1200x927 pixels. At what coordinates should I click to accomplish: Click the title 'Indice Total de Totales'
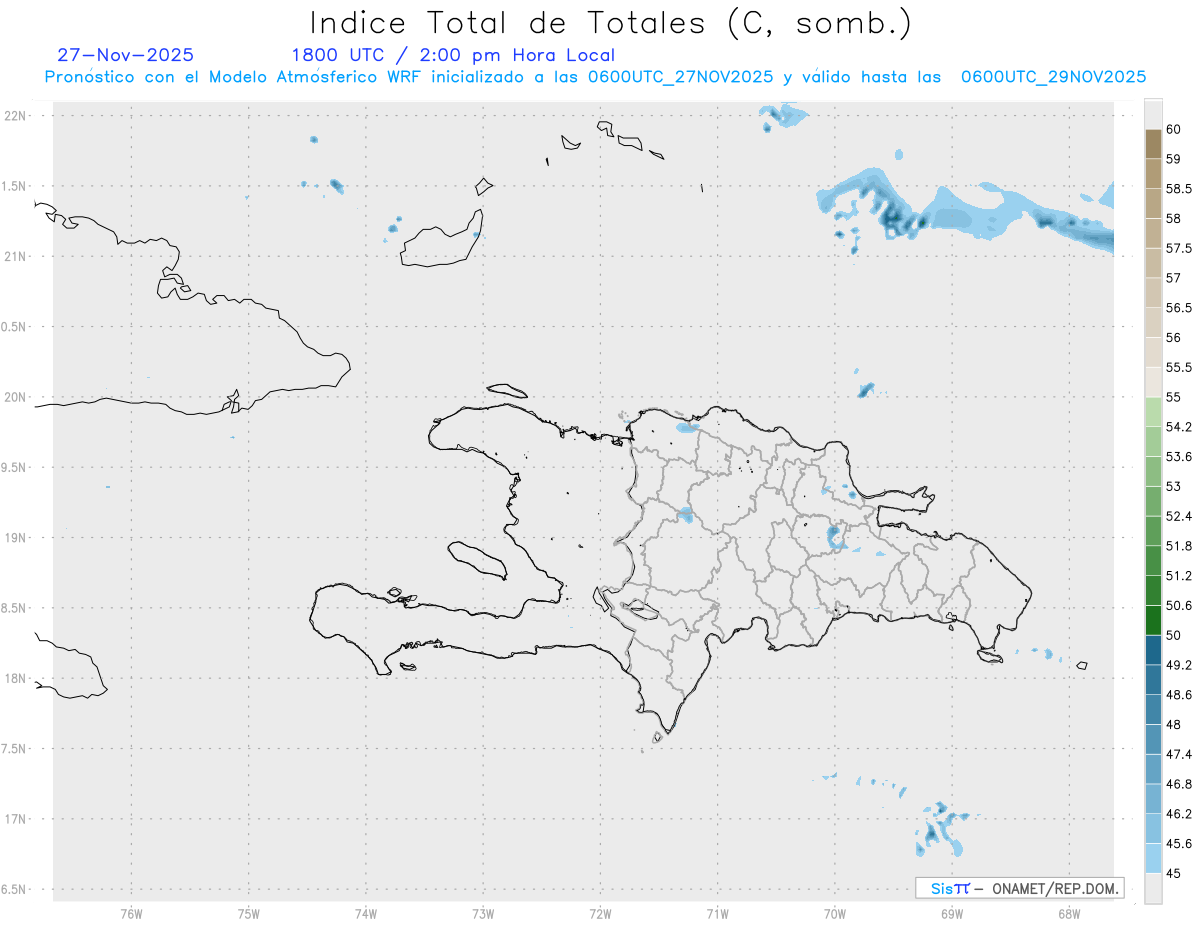(x=508, y=22)
